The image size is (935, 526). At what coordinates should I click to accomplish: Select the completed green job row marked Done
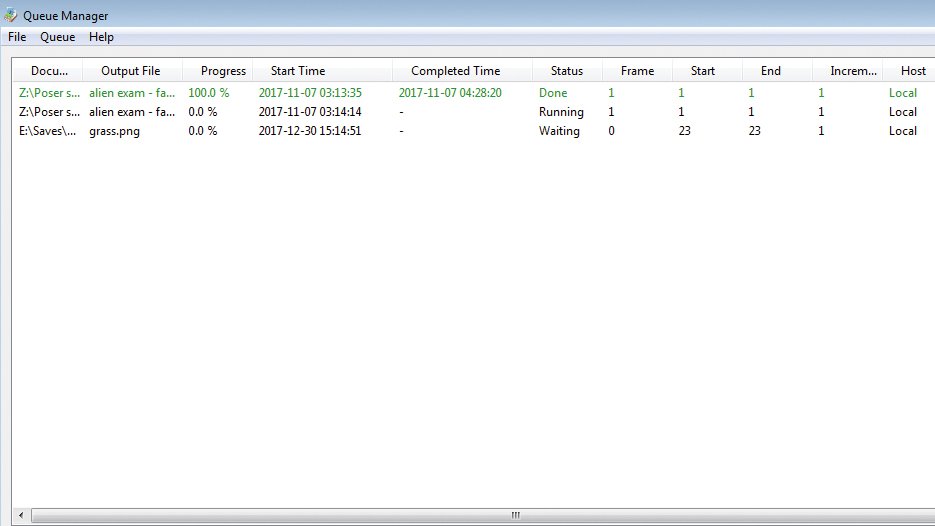473,93
